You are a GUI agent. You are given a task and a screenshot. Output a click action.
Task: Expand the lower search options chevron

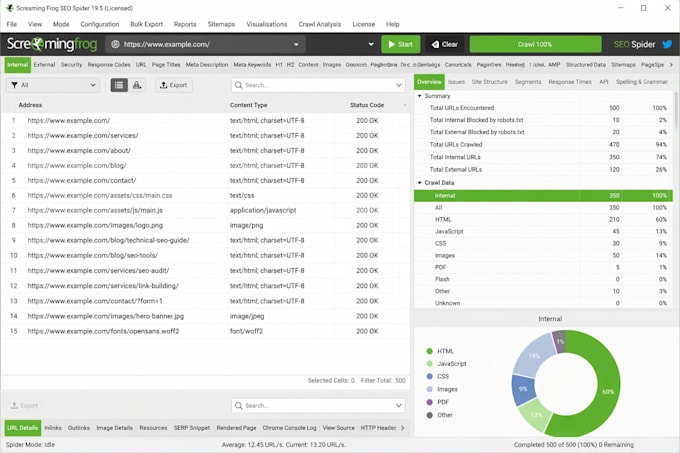pyautogui.click(x=399, y=405)
